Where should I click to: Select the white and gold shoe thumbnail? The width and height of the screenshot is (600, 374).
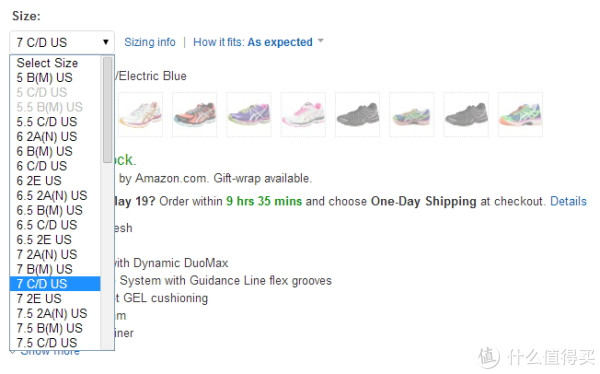(140, 114)
